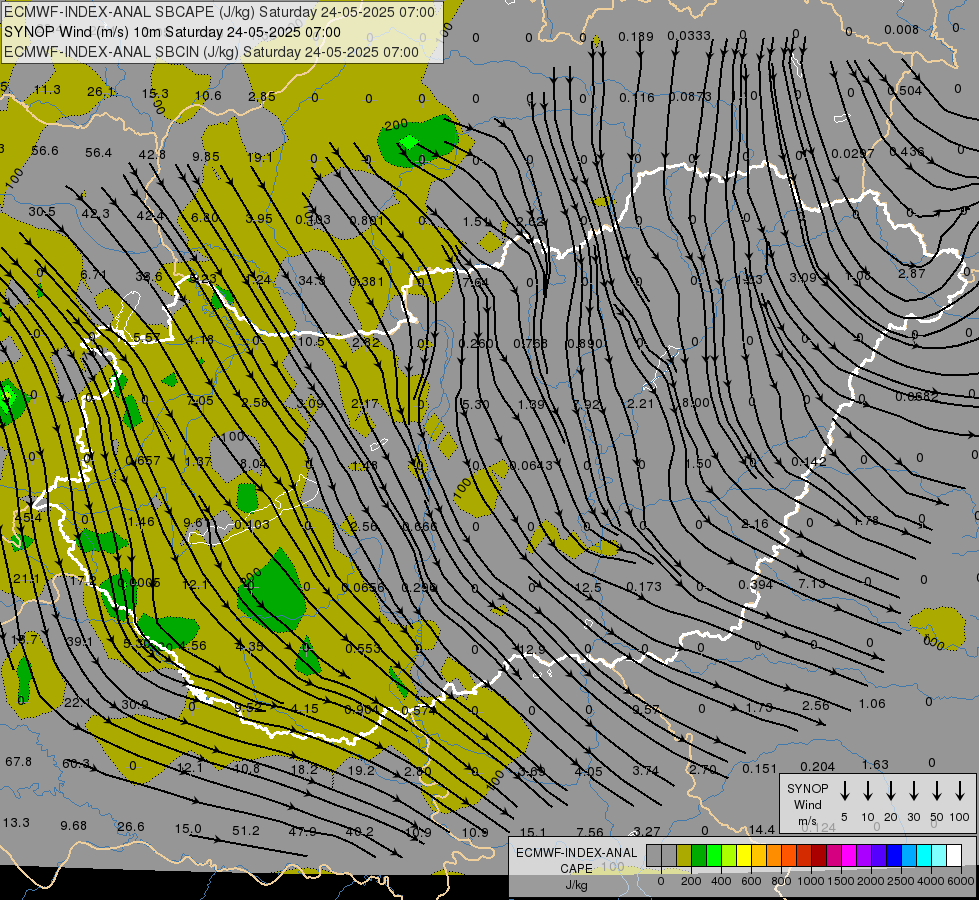This screenshot has height=900, width=979.
Task: Click the 47.9 value on the map
Action: coord(302,831)
